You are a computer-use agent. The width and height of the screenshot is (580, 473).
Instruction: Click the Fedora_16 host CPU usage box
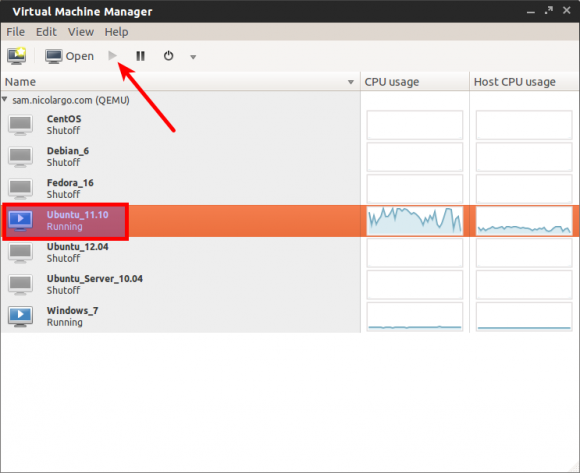point(524,189)
